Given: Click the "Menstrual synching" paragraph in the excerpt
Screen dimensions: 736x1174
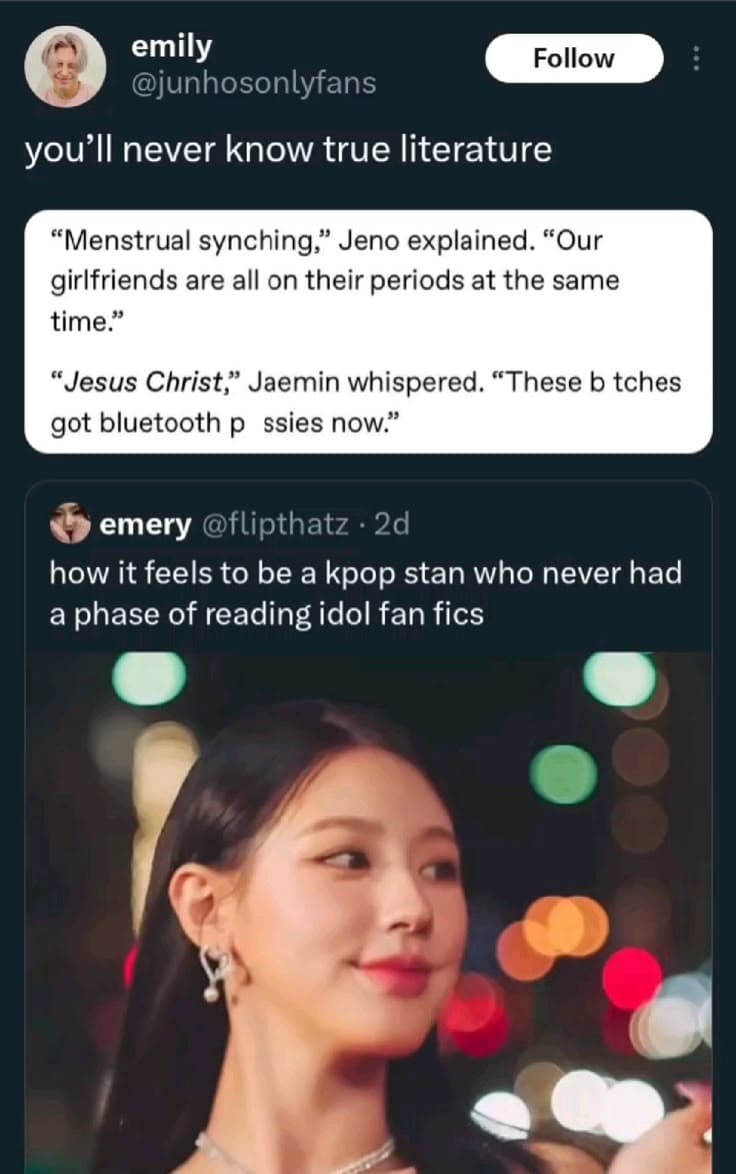Looking at the screenshot, I should 335,281.
